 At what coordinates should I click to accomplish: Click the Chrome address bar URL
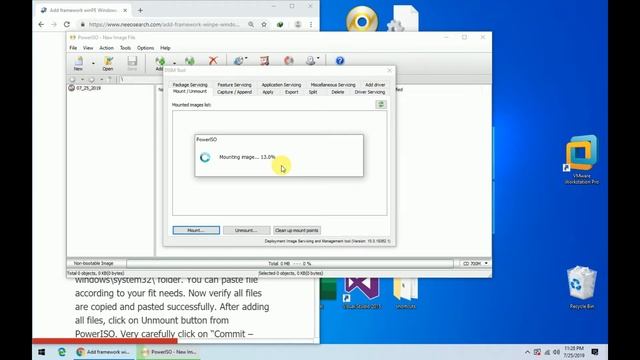point(164,24)
